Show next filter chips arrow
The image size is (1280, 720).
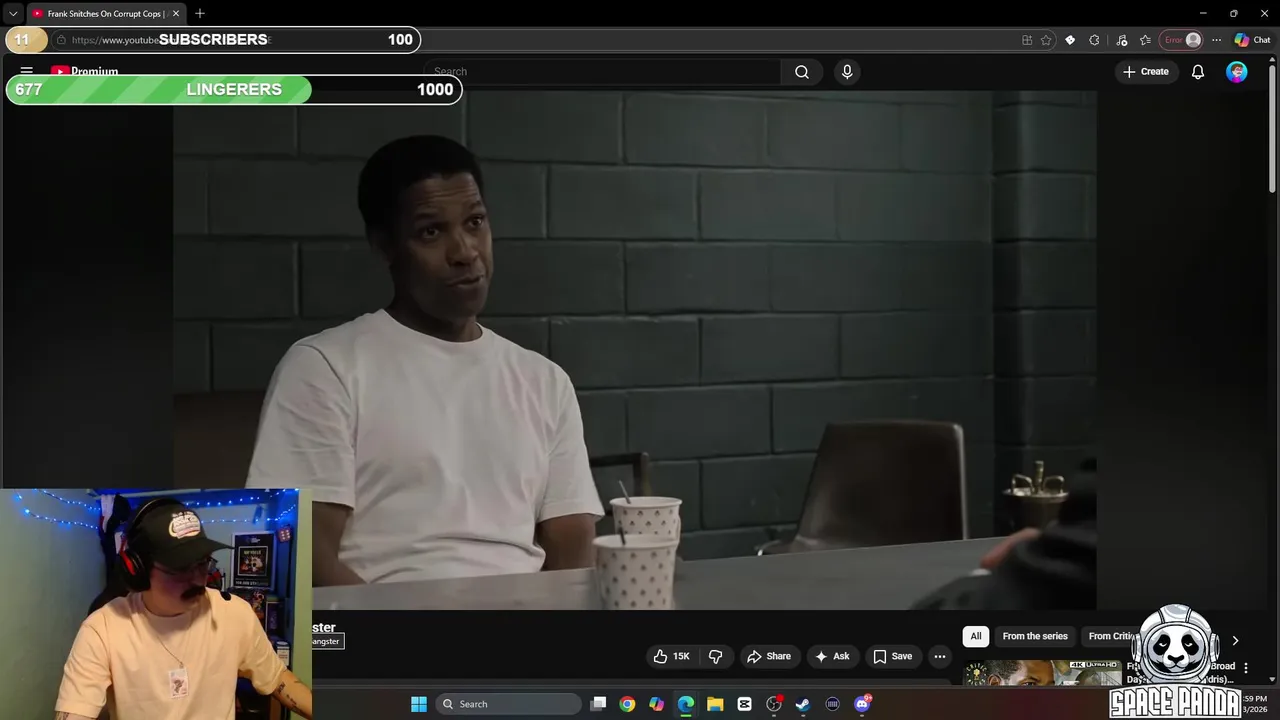[1235, 640]
